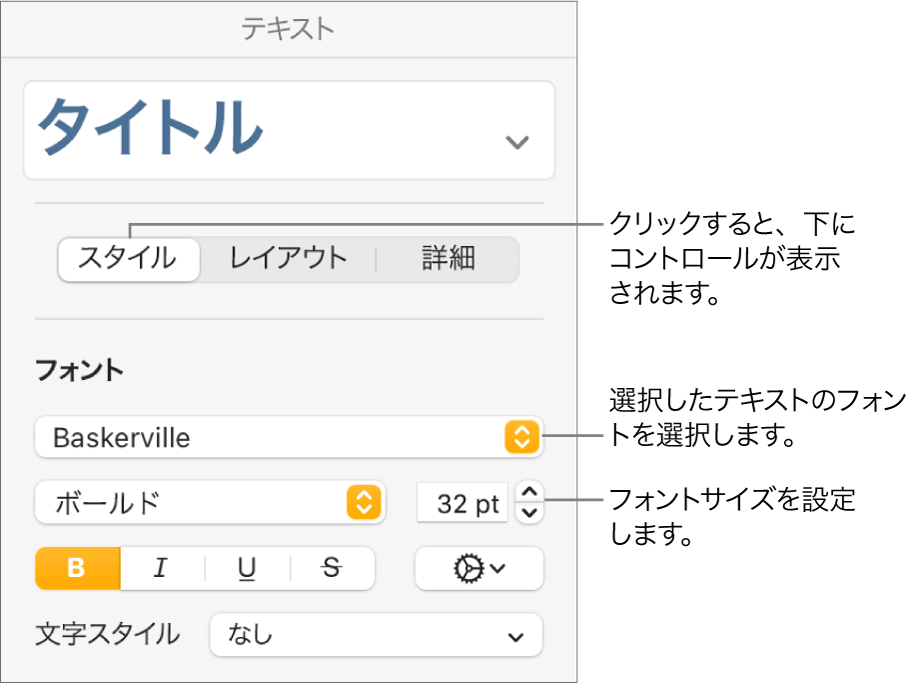Click the 32 pt font size field
918x684 pixels.
(463, 503)
